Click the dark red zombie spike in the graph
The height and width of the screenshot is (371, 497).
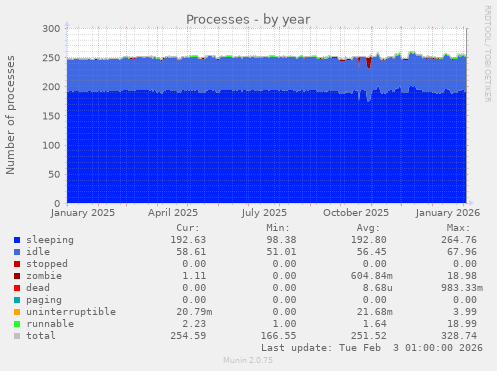pos(369,63)
